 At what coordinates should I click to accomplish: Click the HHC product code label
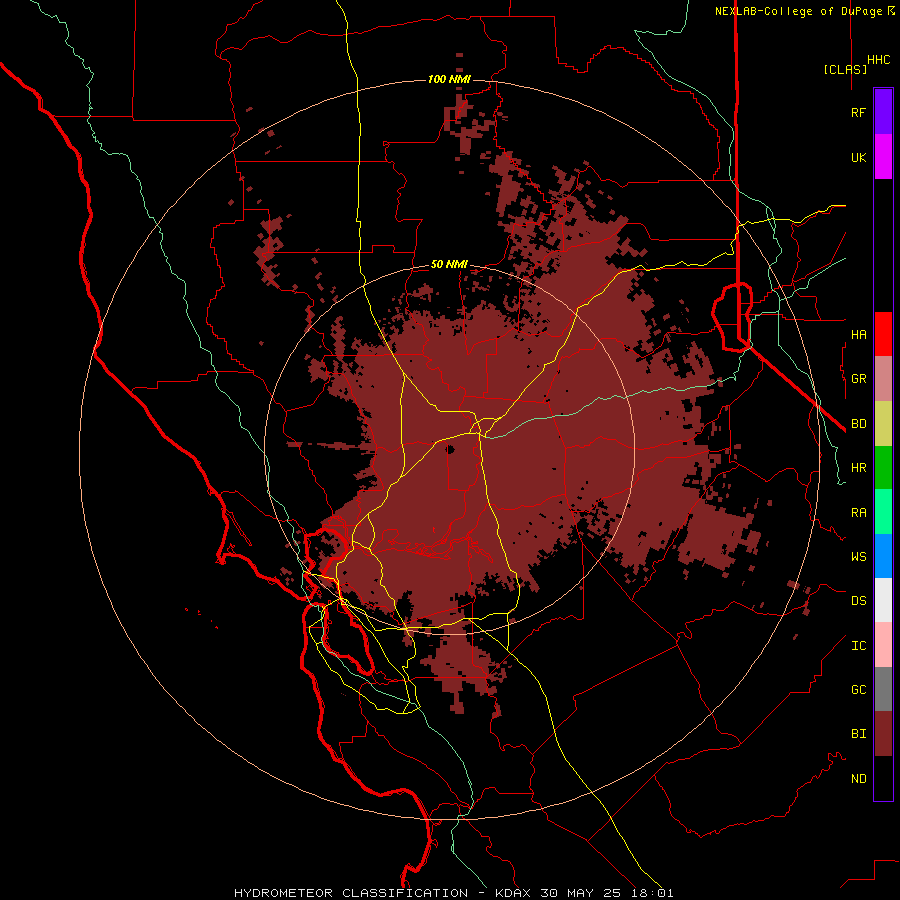click(x=878, y=60)
